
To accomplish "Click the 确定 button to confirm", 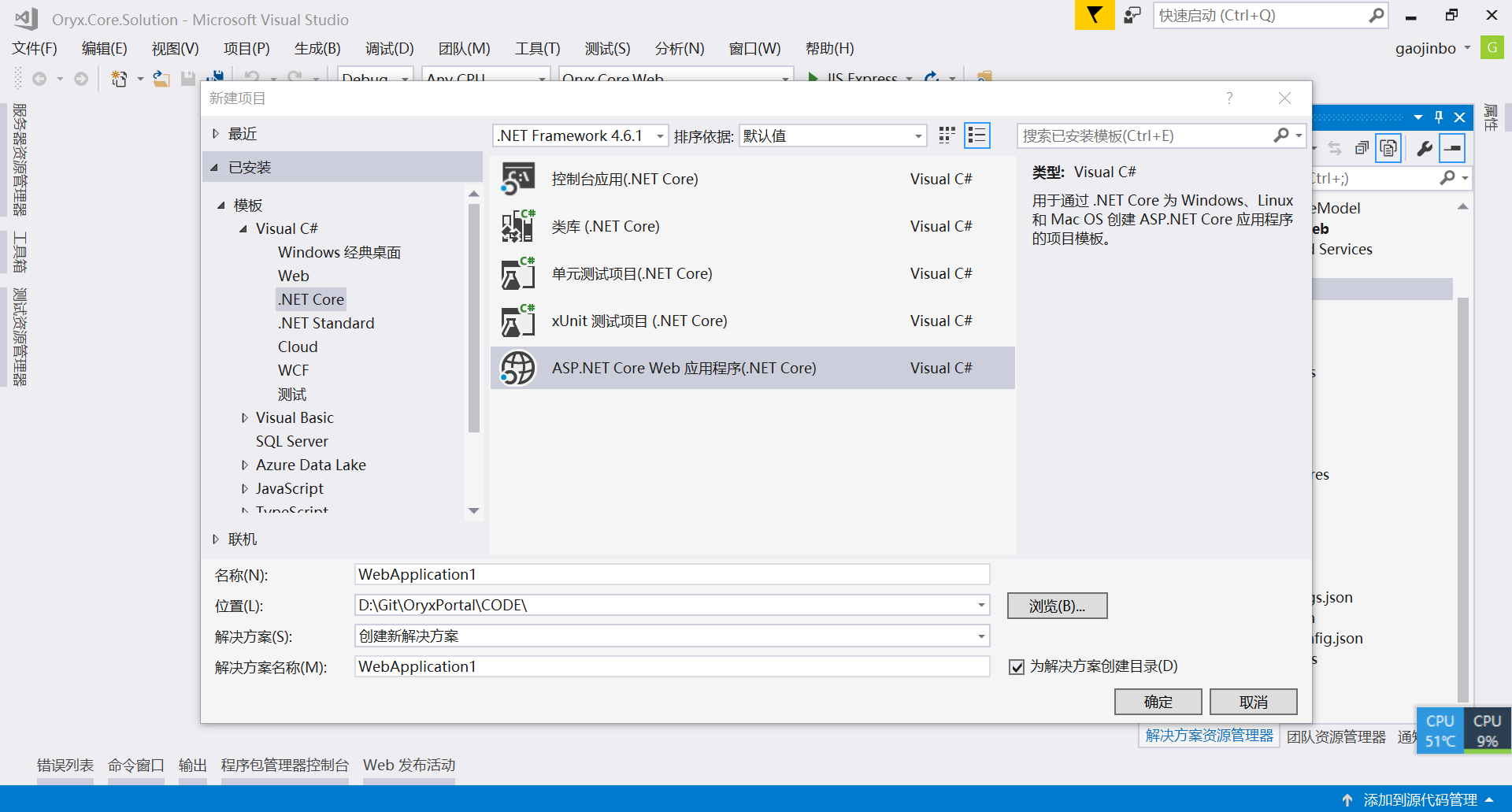I will pos(1158,702).
